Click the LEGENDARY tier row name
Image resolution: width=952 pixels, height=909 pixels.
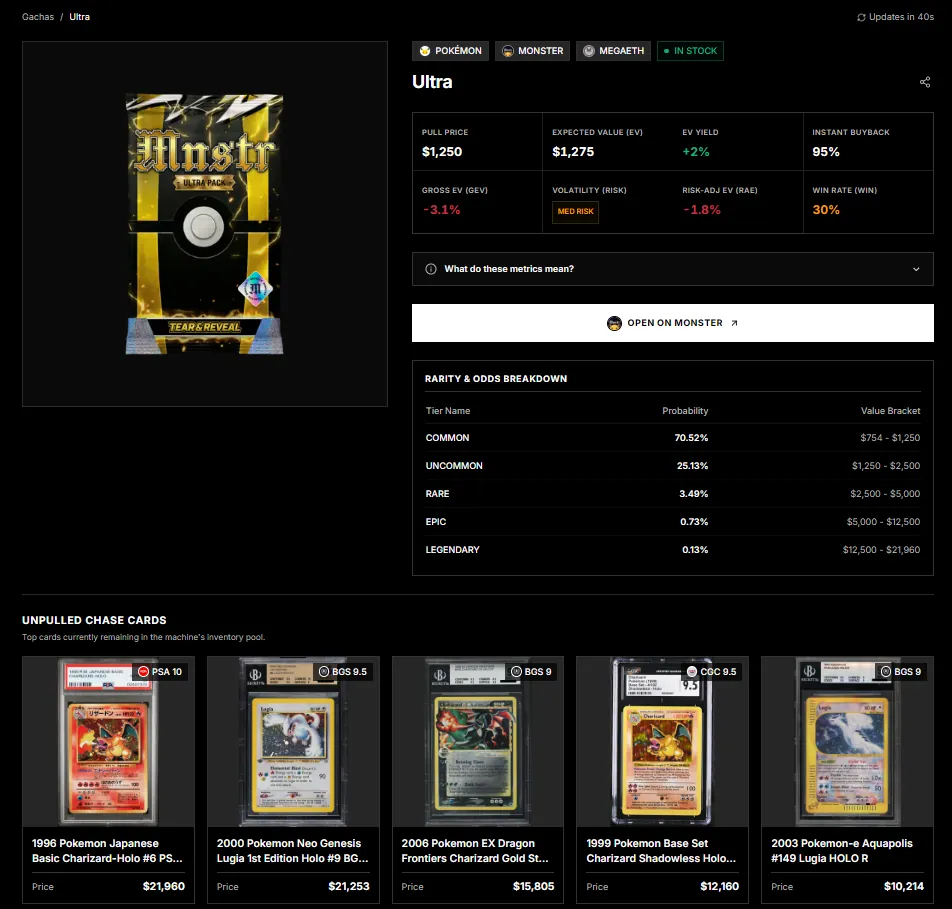[452, 550]
